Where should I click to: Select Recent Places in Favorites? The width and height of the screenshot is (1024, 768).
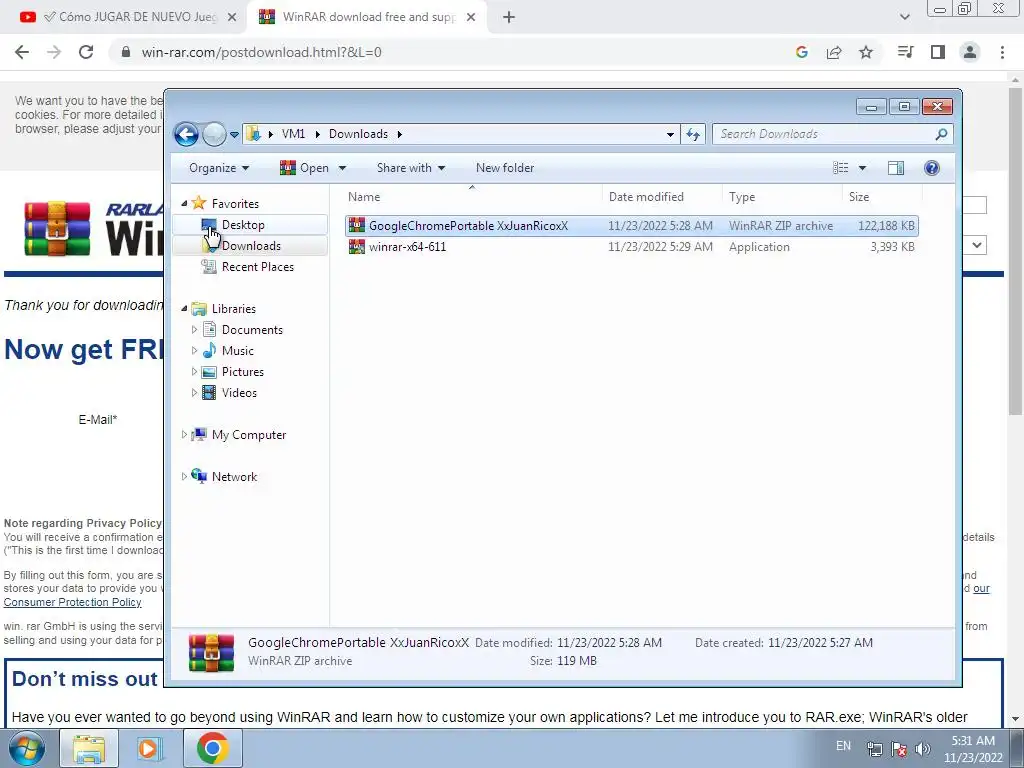(257, 266)
